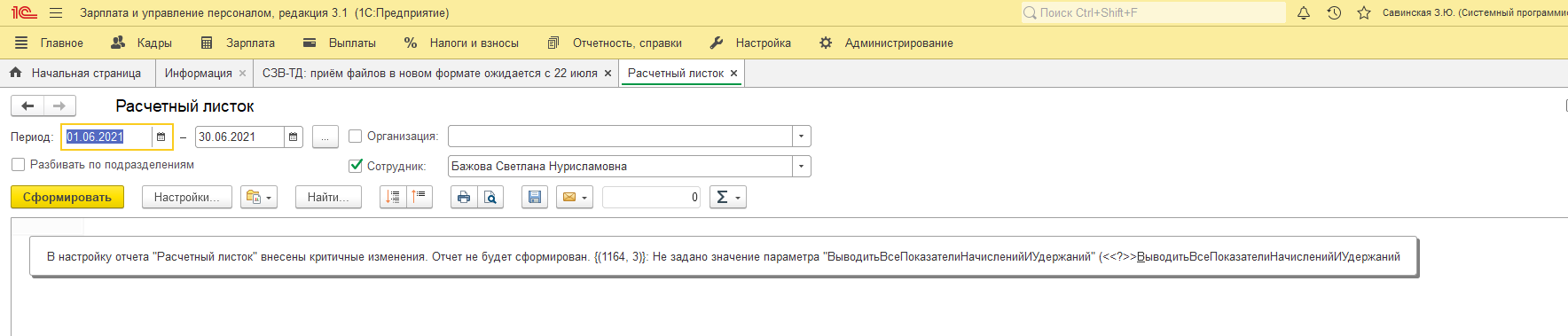Collapse all report groups icon
The image size is (1568, 336).
[419, 197]
